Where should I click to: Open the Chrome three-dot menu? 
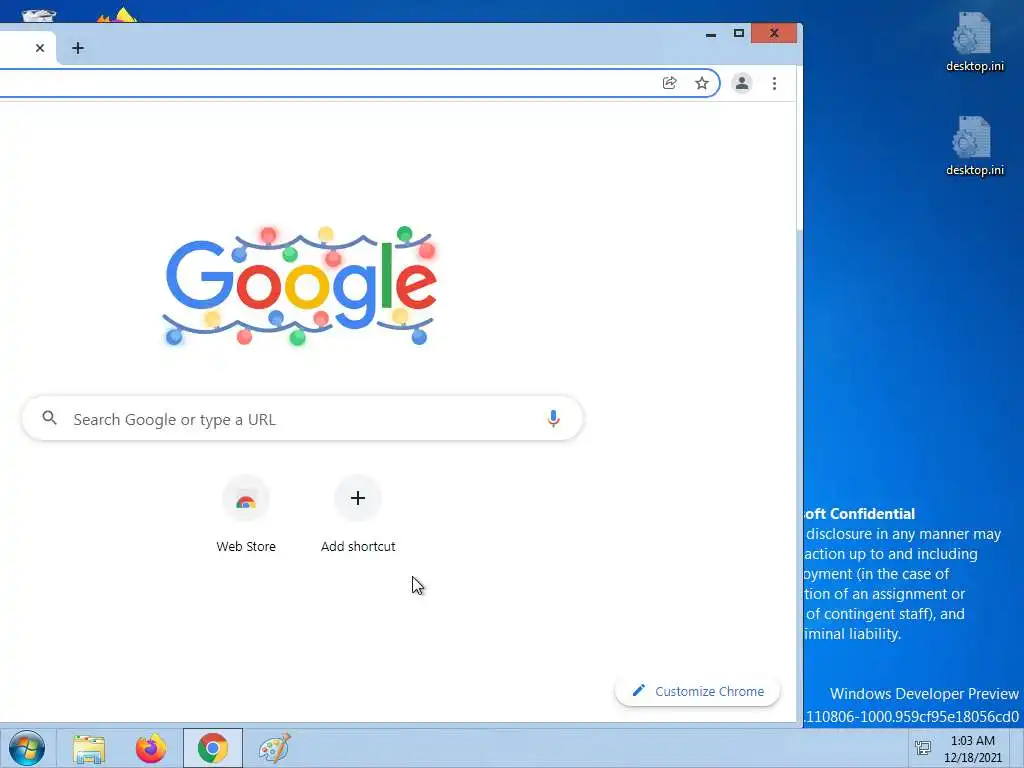coord(774,84)
